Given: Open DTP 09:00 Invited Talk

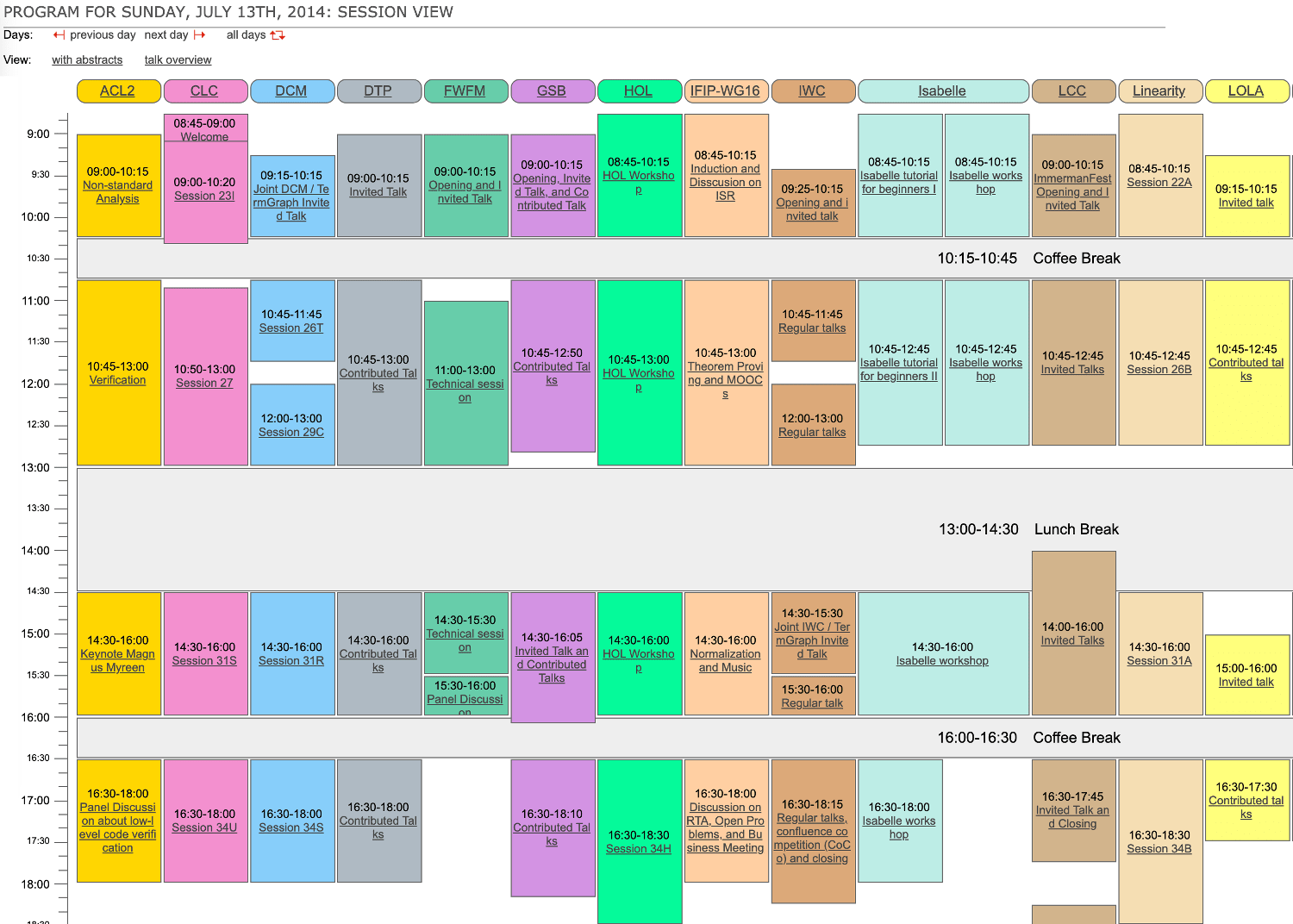Looking at the screenshot, I should [378, 192].
